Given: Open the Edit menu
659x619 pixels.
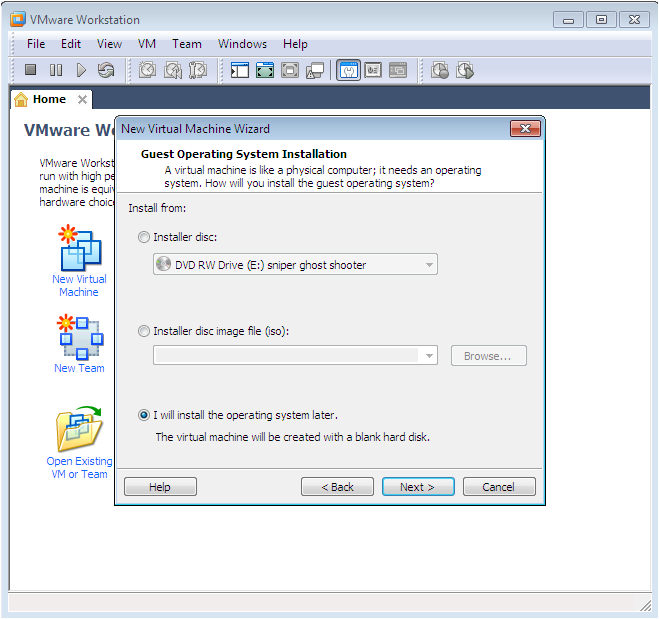Looking at the screenshot, I should [71, 44].
